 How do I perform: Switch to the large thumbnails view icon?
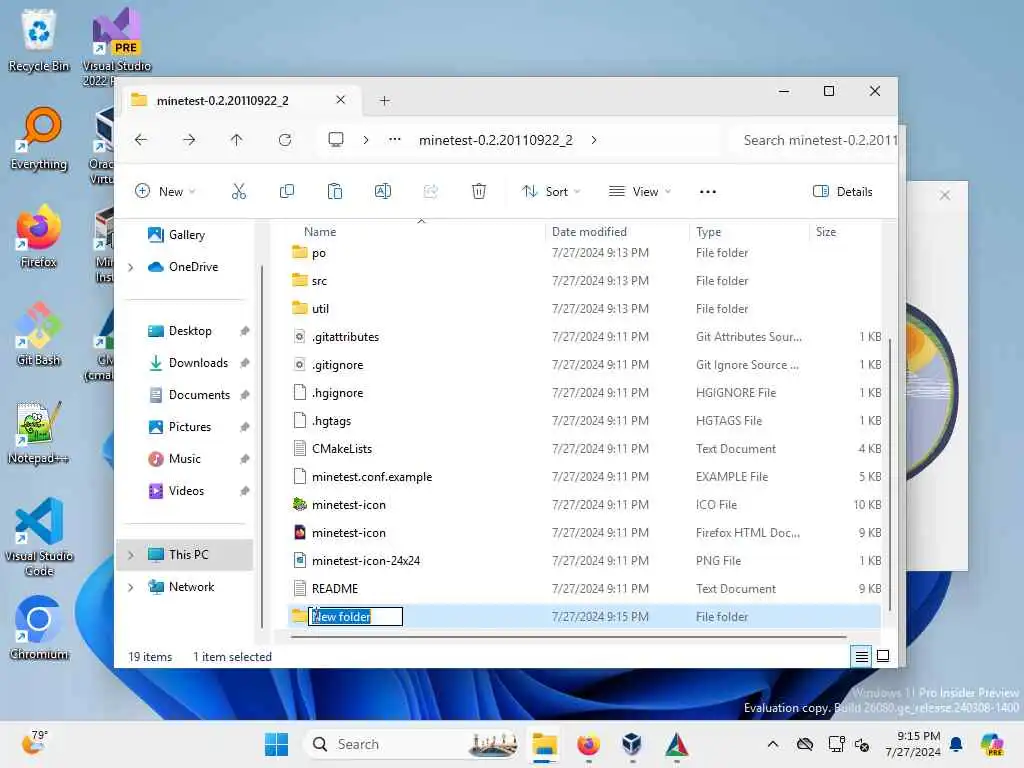(883, 656)
